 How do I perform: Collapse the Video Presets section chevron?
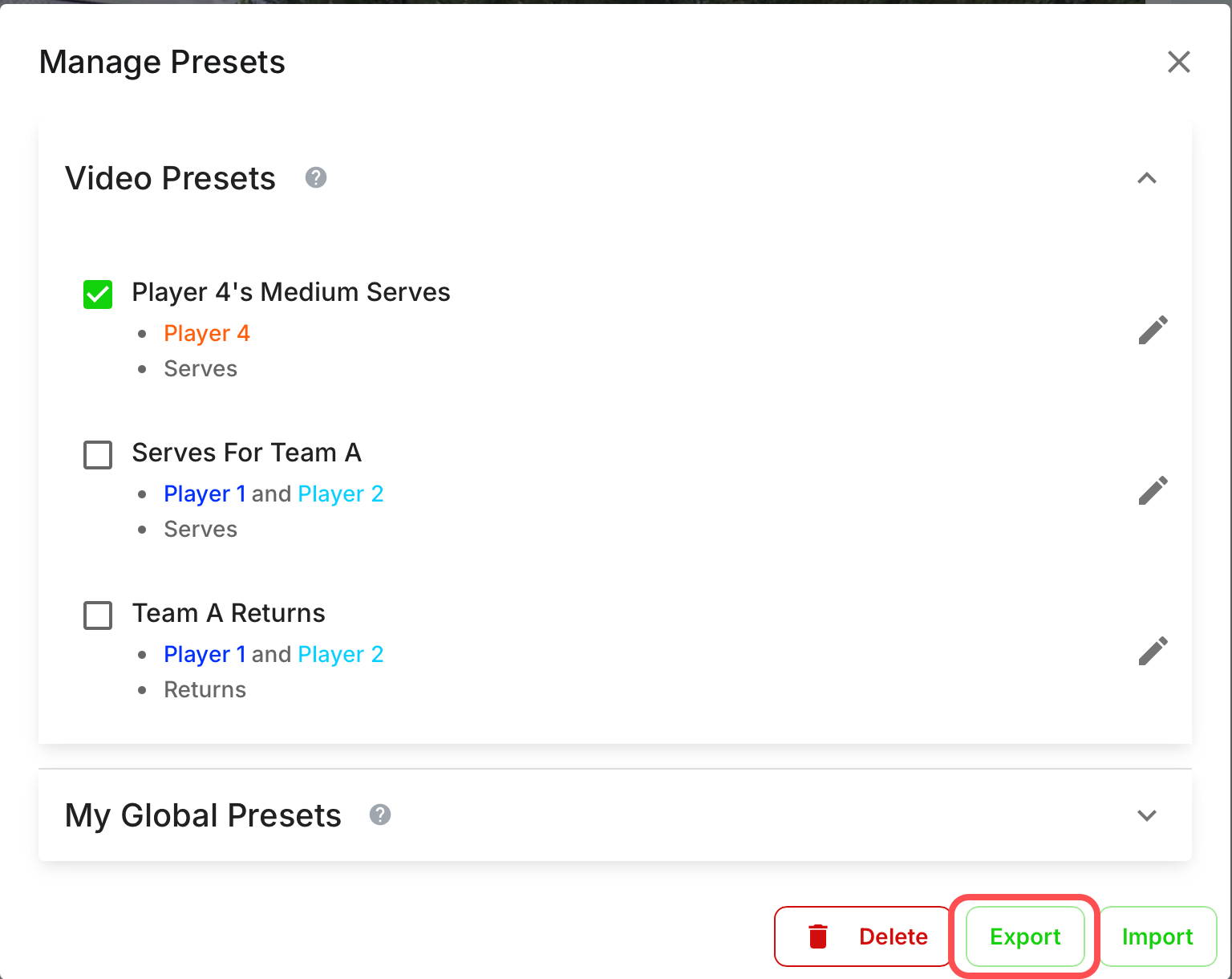coord(1147,178)
